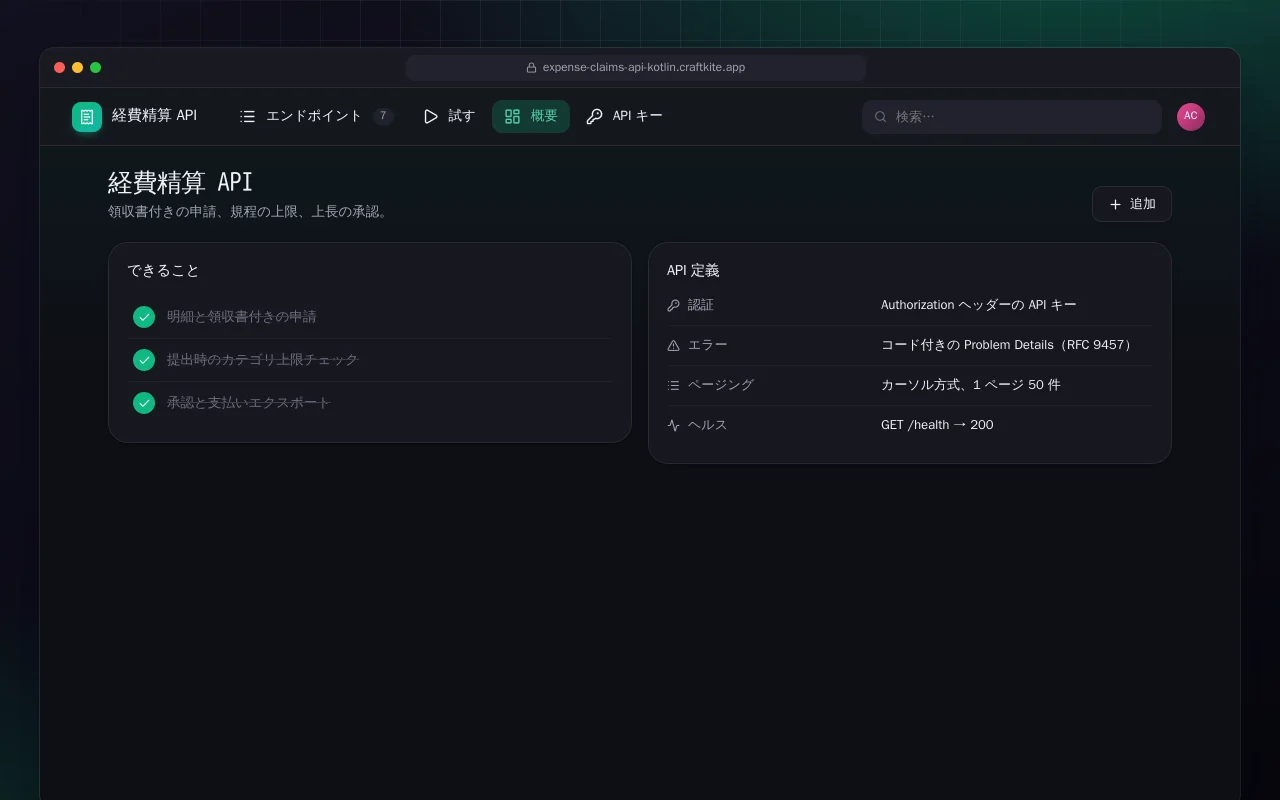Image resolution: width=1280 pixels, height=800 pixels.
Task: Open the API キー tab
Action: [x=624, y=117]
